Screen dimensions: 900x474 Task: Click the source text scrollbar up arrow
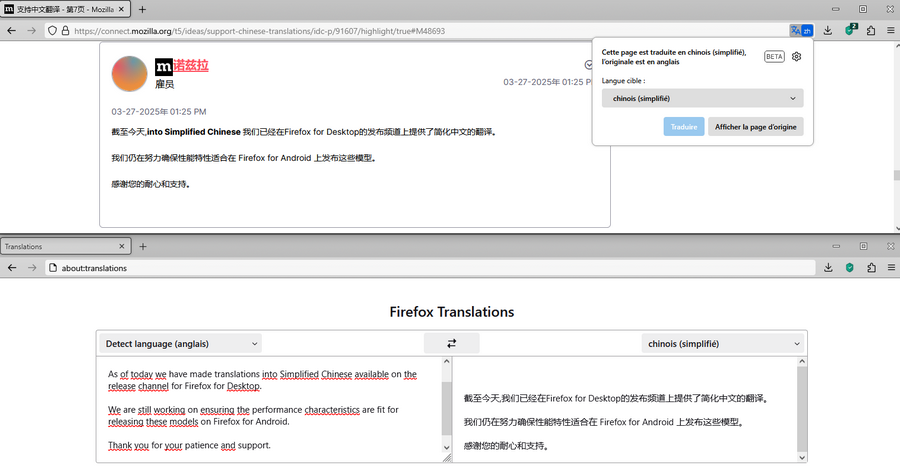tap(447, 362)
